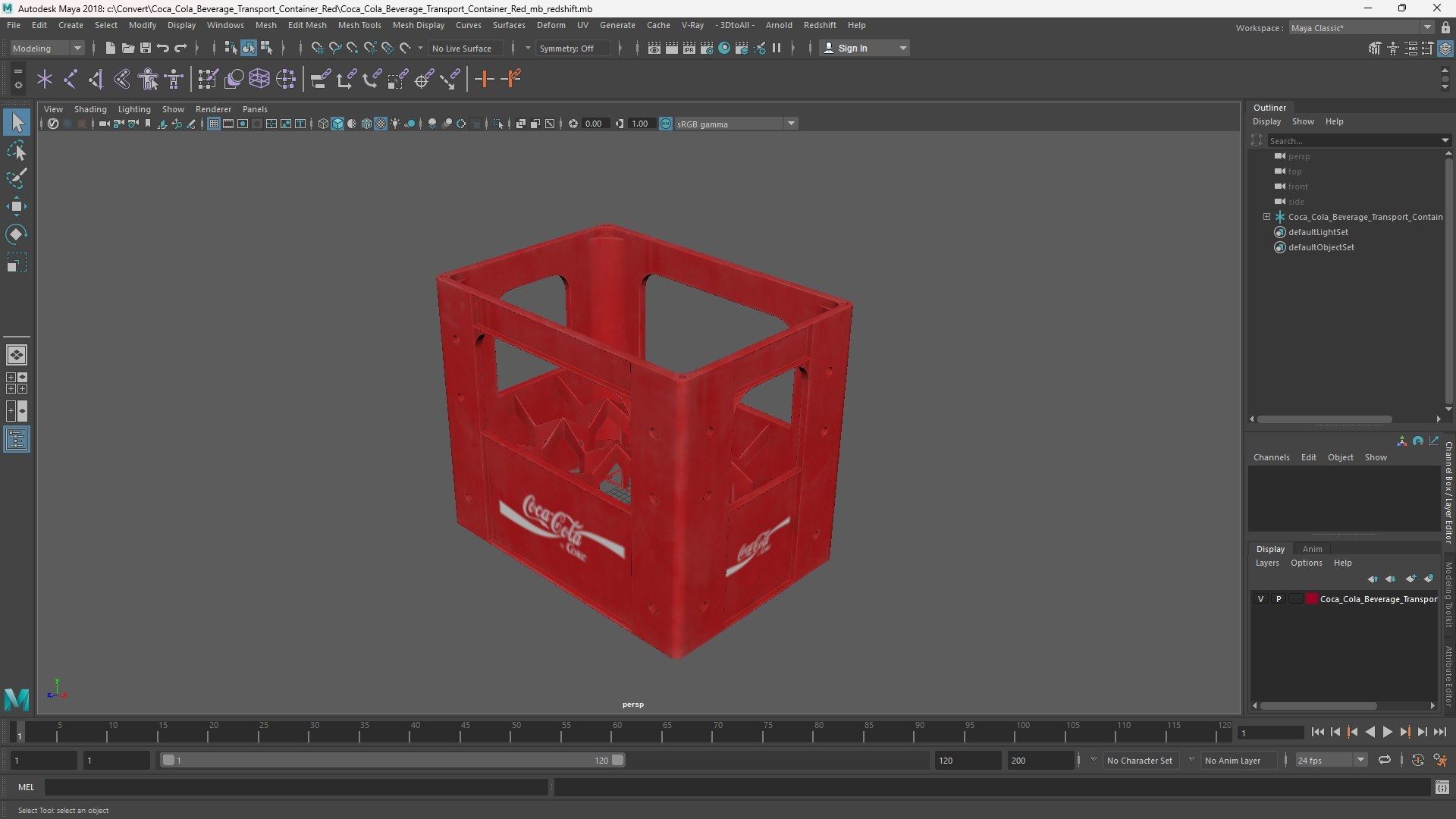Click the MEL command input field

coord(296,787)
